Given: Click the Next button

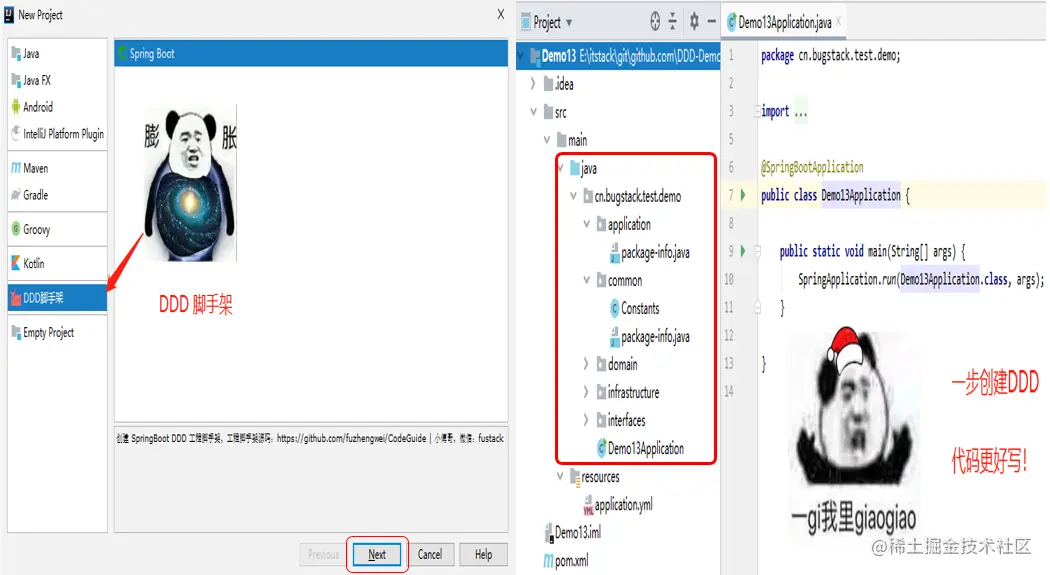Looking at the screenshot, I should 377,554.
